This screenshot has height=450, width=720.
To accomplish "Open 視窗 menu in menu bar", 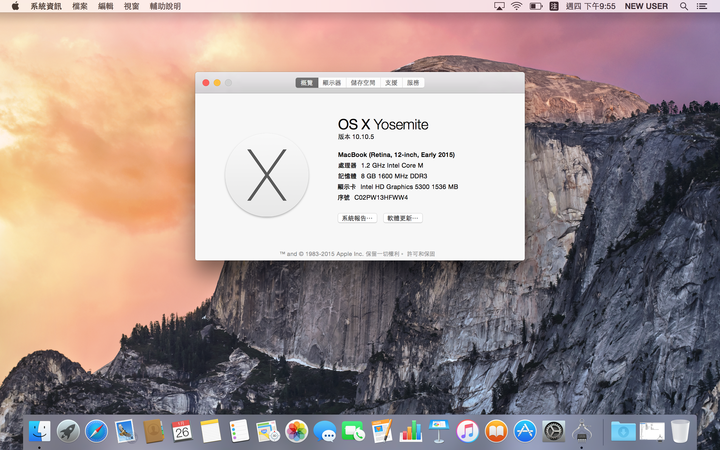I will 131,6.
